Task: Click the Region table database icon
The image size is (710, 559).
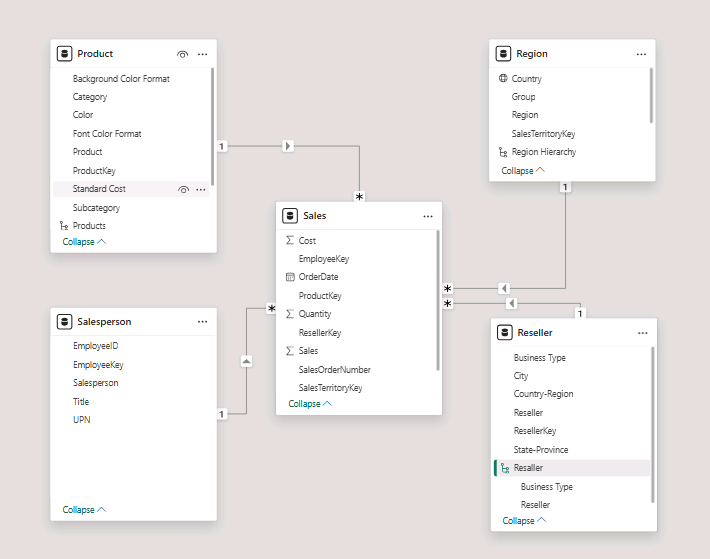Action: pyautogui.click(x=504, y=54)
